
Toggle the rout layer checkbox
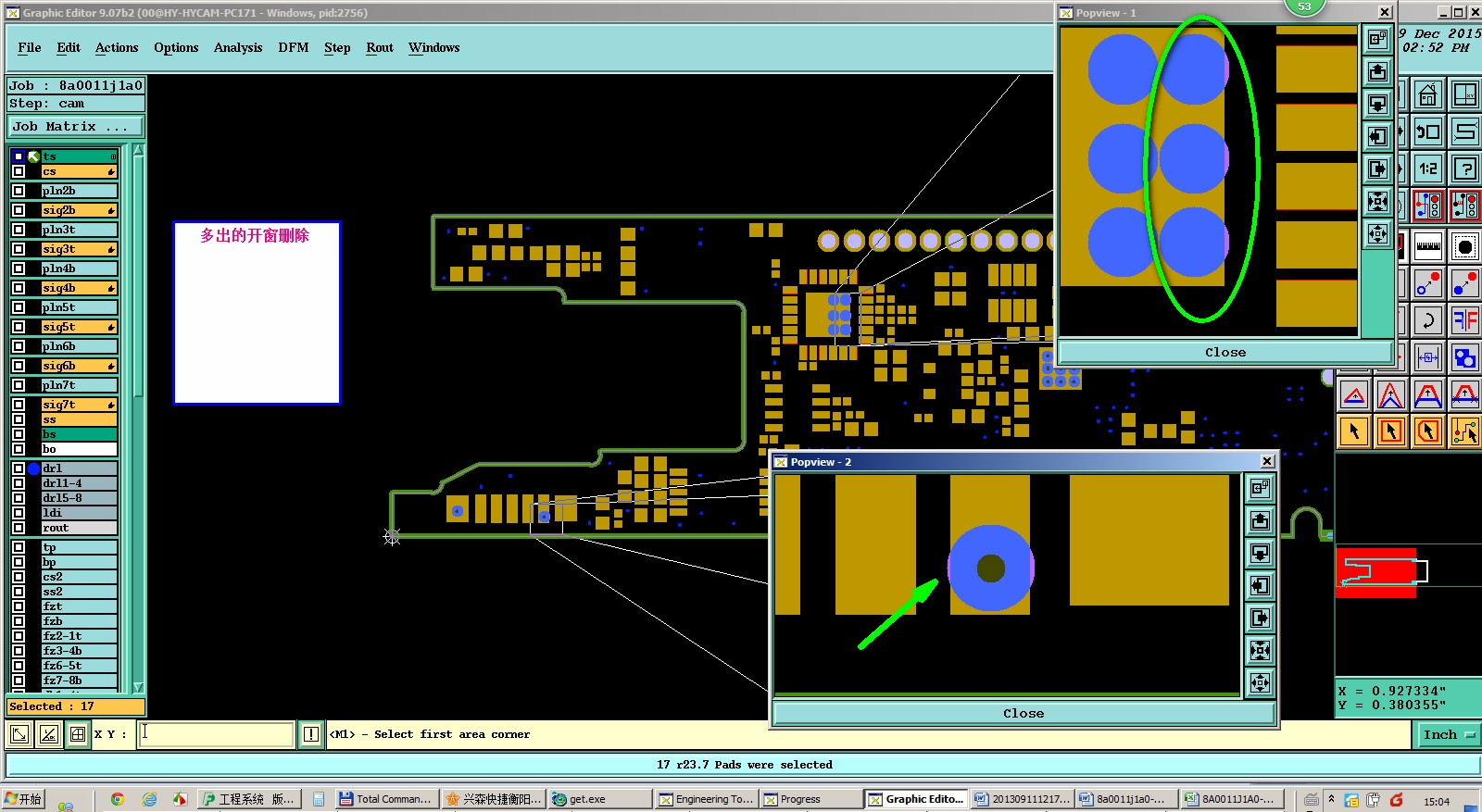[19, 528]
